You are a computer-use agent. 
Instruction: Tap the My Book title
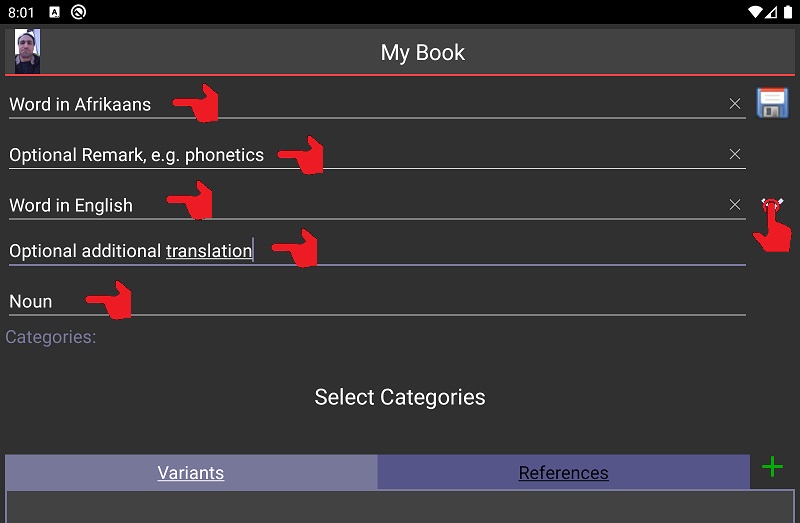(x=422, y=53)
